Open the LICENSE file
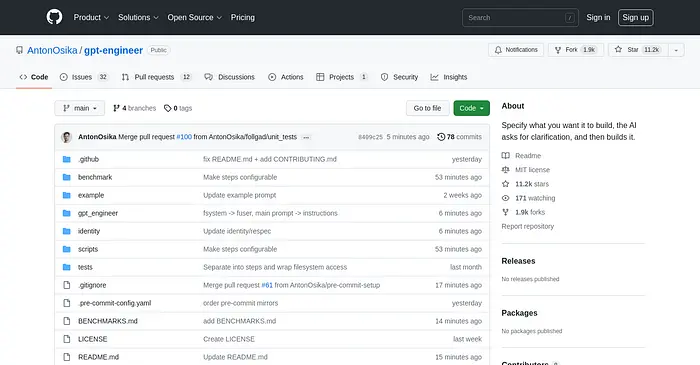Viewport: 700px width, 365px height. (x=92, y=339)
